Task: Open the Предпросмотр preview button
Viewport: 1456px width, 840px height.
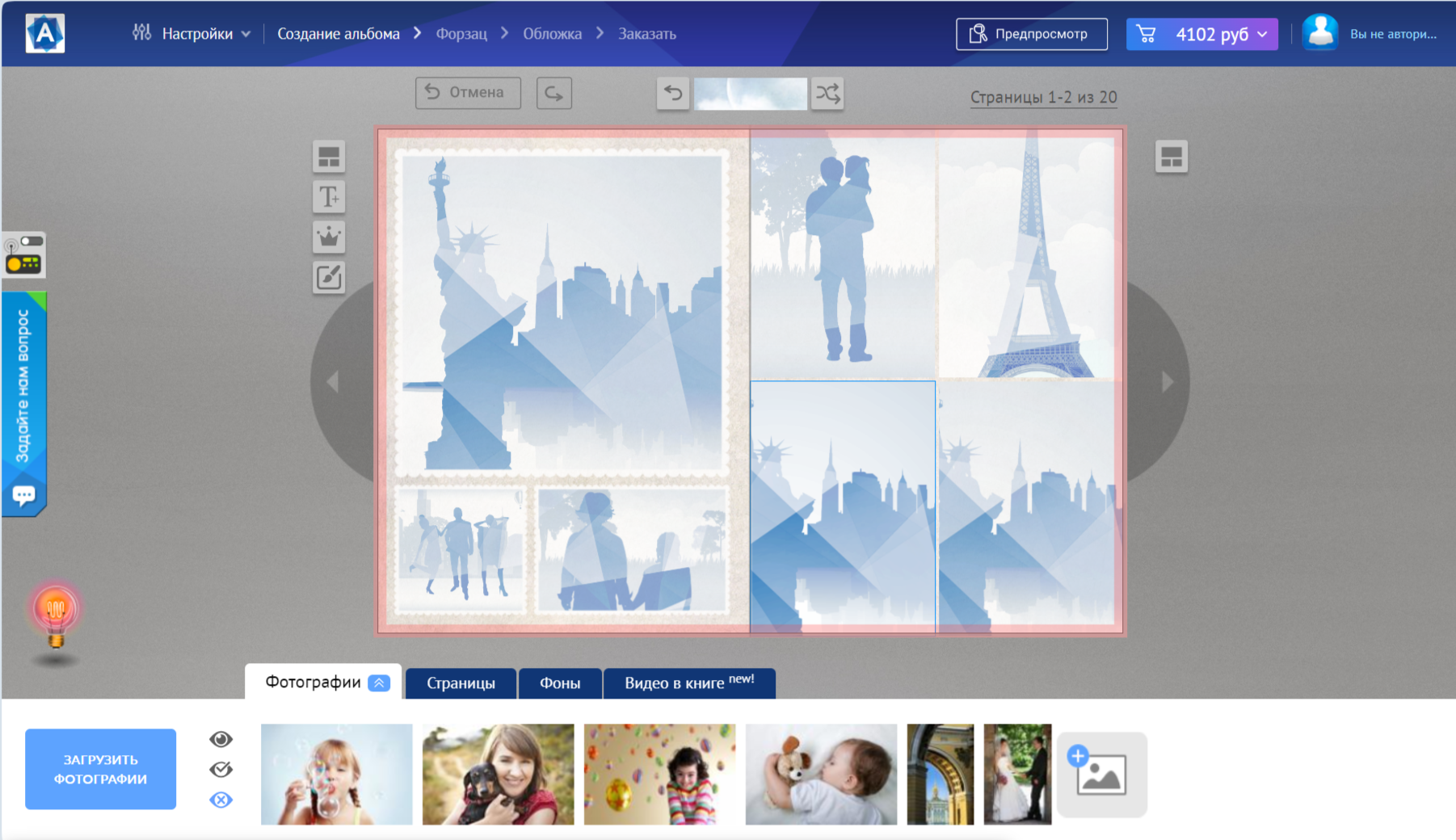Action: click(x=1031, y=34)
